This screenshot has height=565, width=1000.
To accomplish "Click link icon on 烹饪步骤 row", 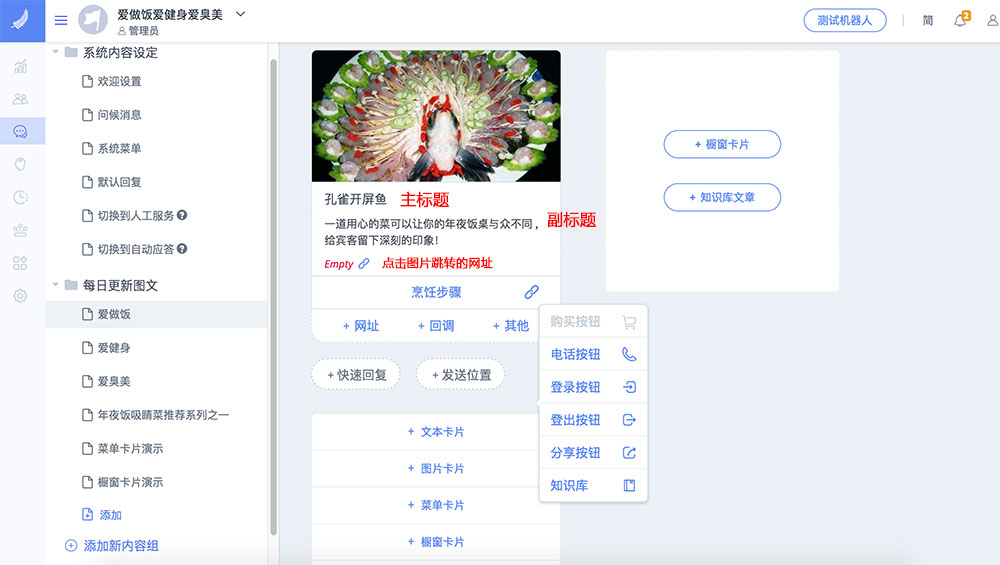I will (x=531, y=292).
